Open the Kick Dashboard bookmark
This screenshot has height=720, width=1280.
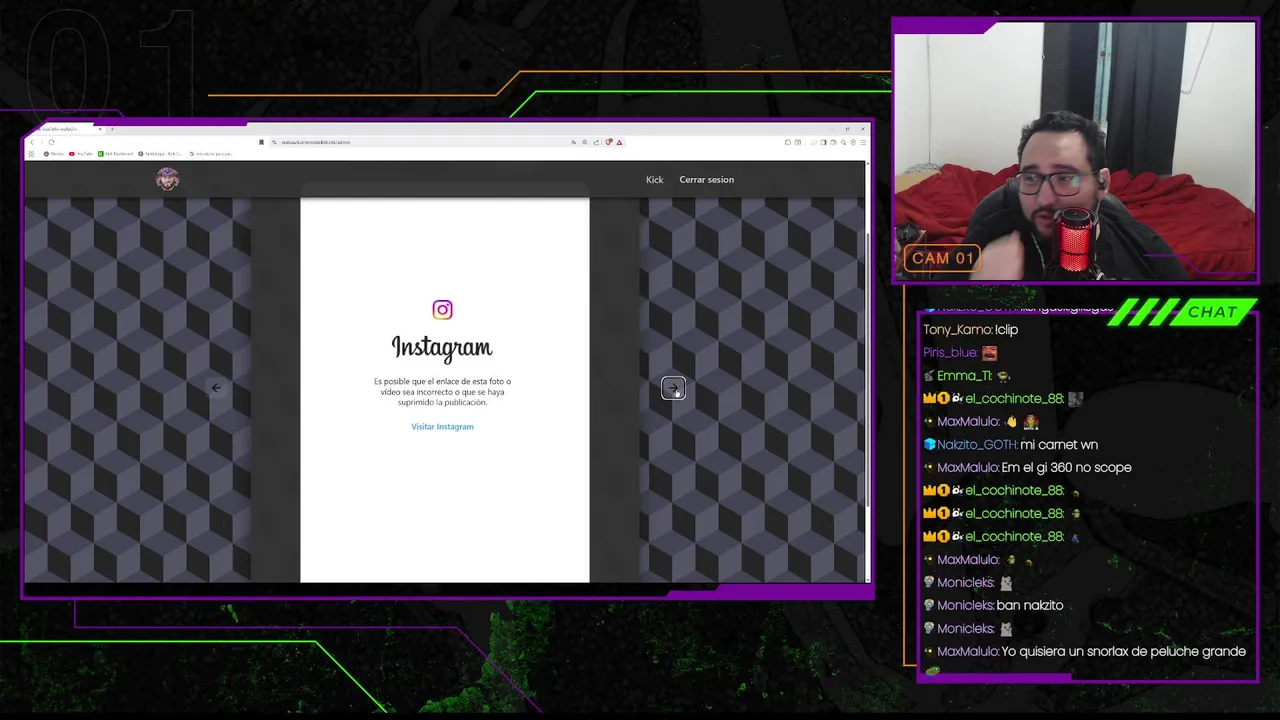pos(116,154)
